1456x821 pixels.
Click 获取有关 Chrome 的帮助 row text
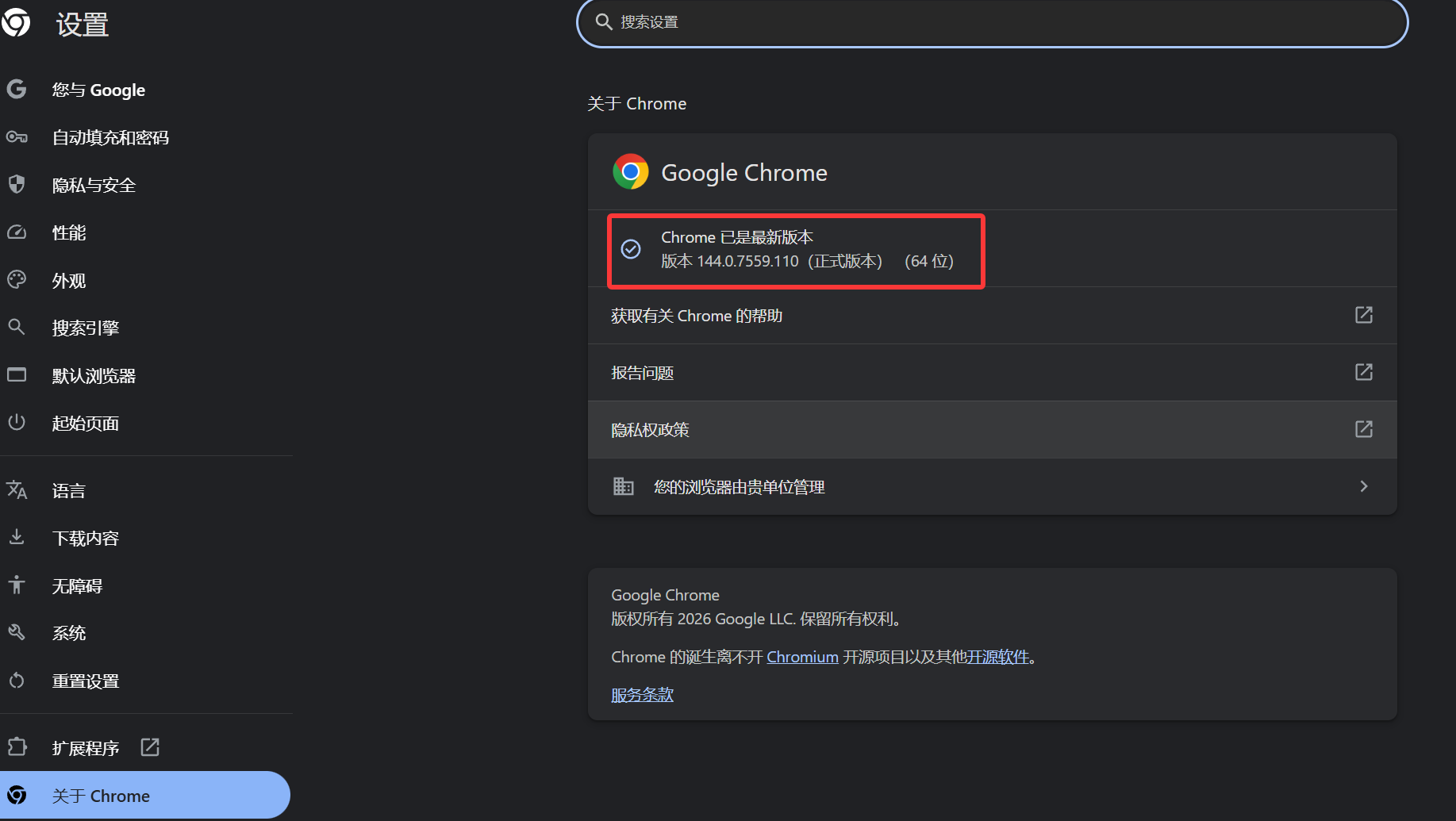(697, 316)
